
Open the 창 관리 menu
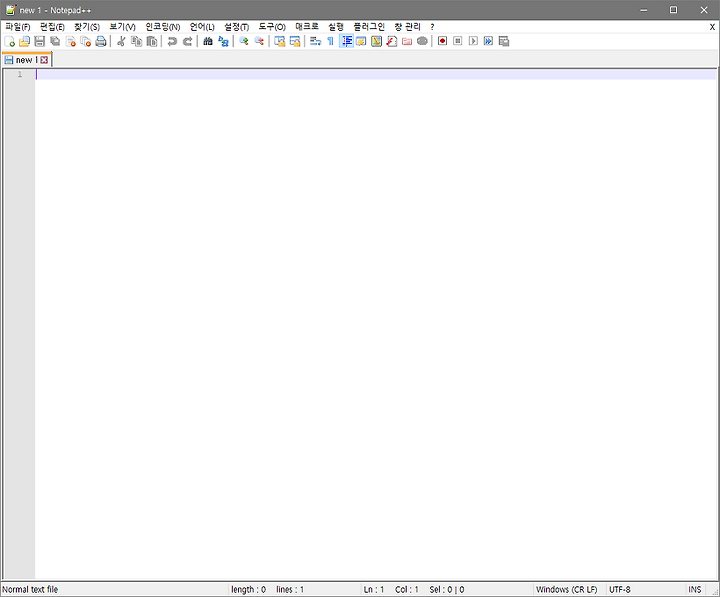point(407,27)
